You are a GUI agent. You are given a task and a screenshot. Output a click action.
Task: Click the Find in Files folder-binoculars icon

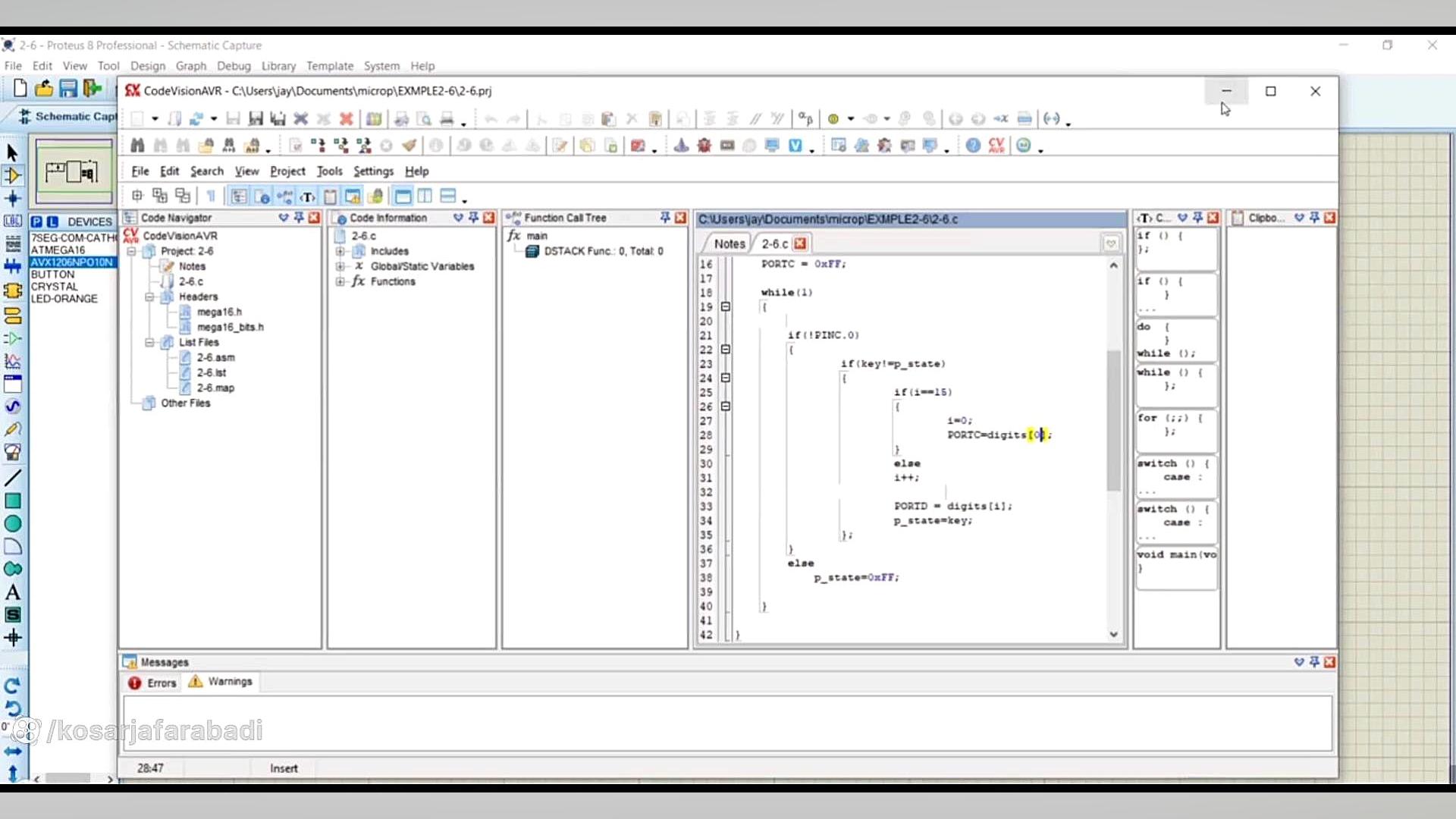(206, 146)
